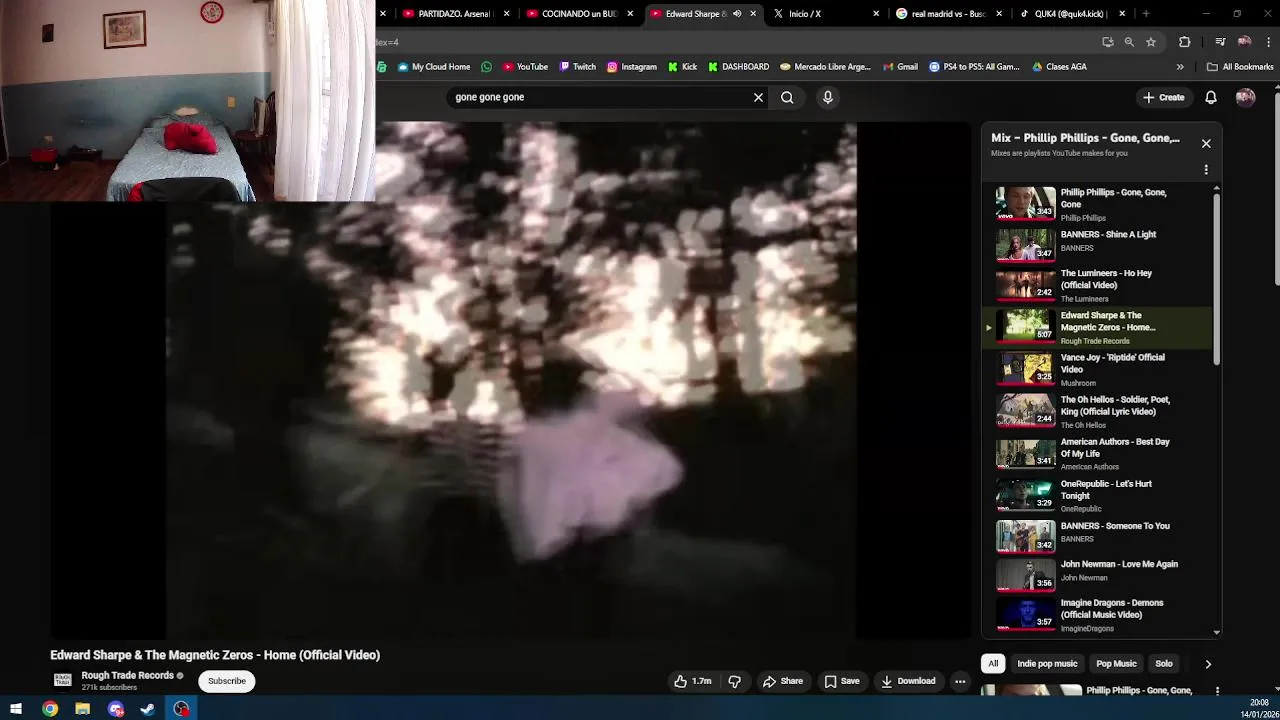Download the video

click(908, 681)
